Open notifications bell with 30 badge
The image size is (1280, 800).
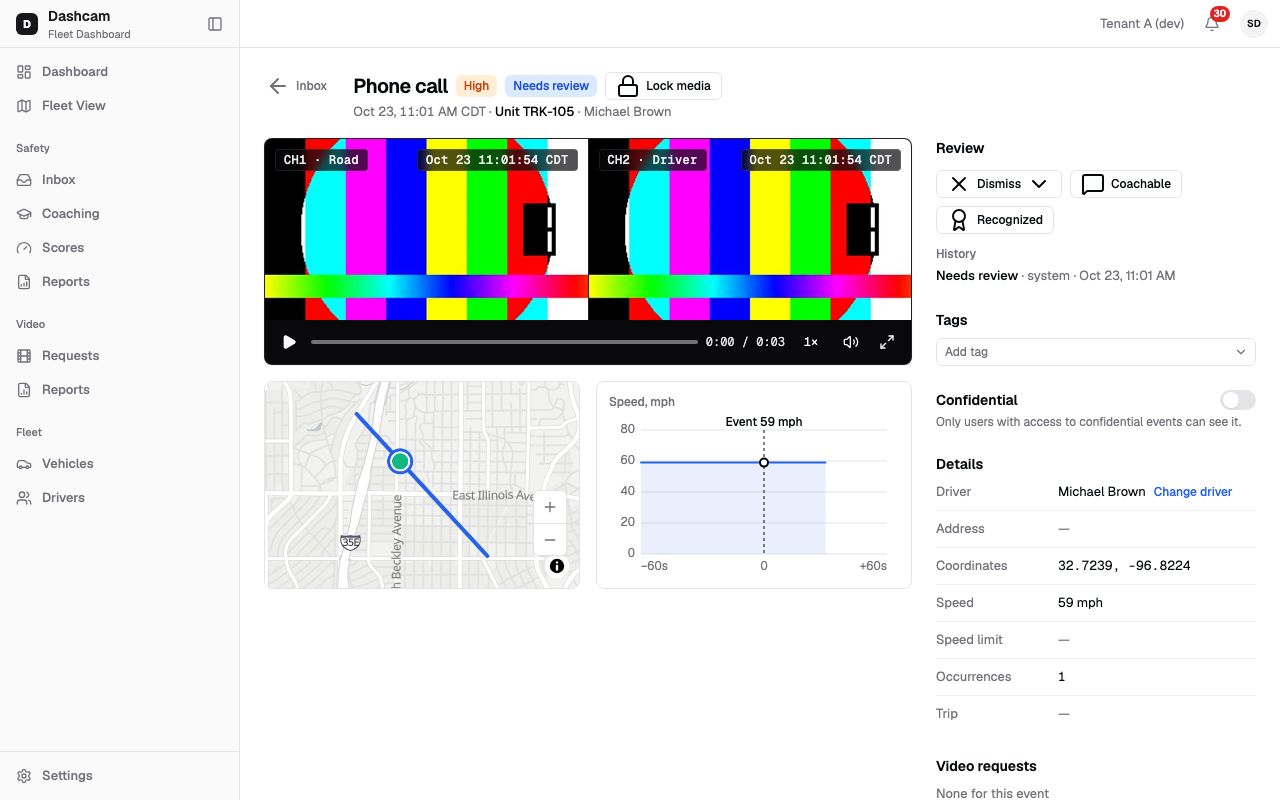[x=1212, y=24]
